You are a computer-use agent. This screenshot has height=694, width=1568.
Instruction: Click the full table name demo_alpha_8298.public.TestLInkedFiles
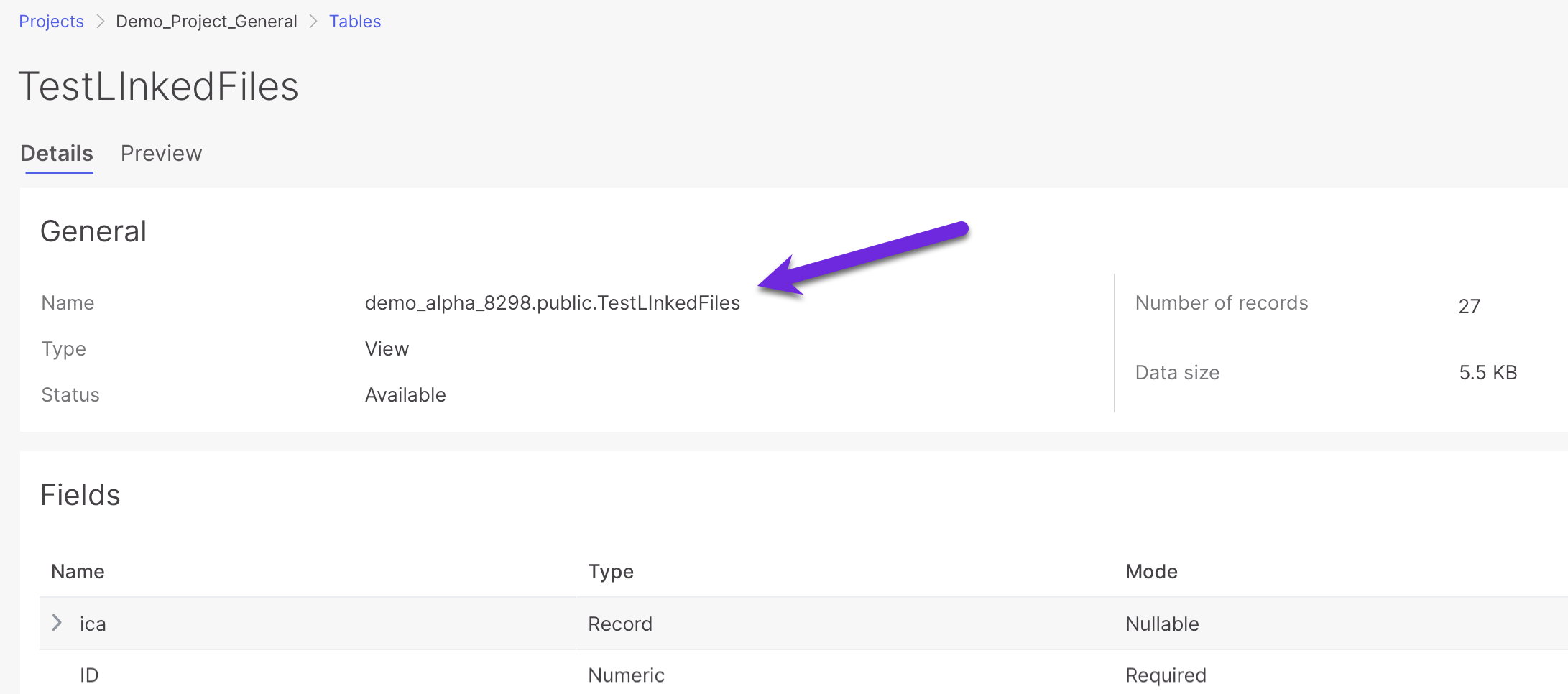tap(552, 303)
